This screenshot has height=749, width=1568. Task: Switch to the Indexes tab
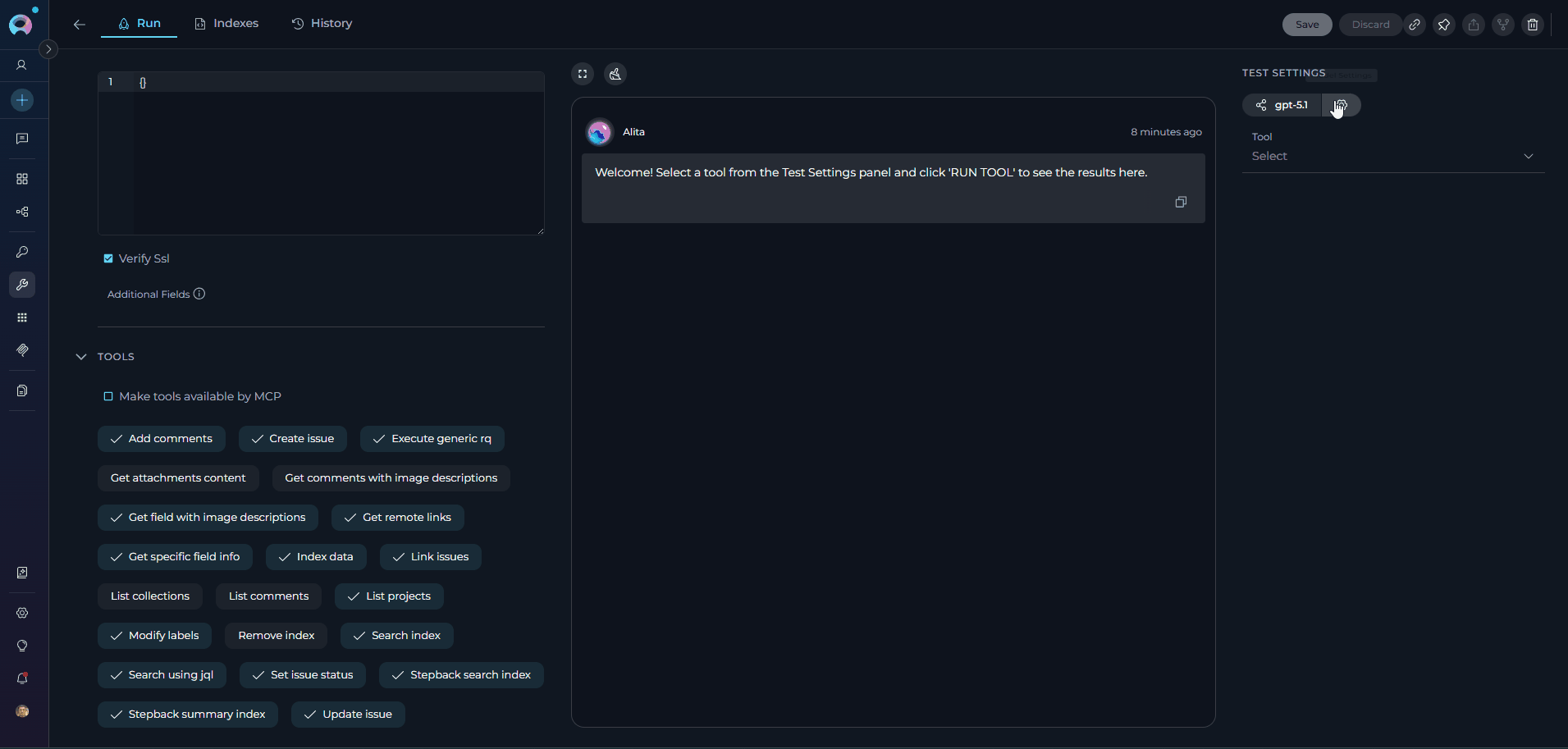(x=226, y=23)
